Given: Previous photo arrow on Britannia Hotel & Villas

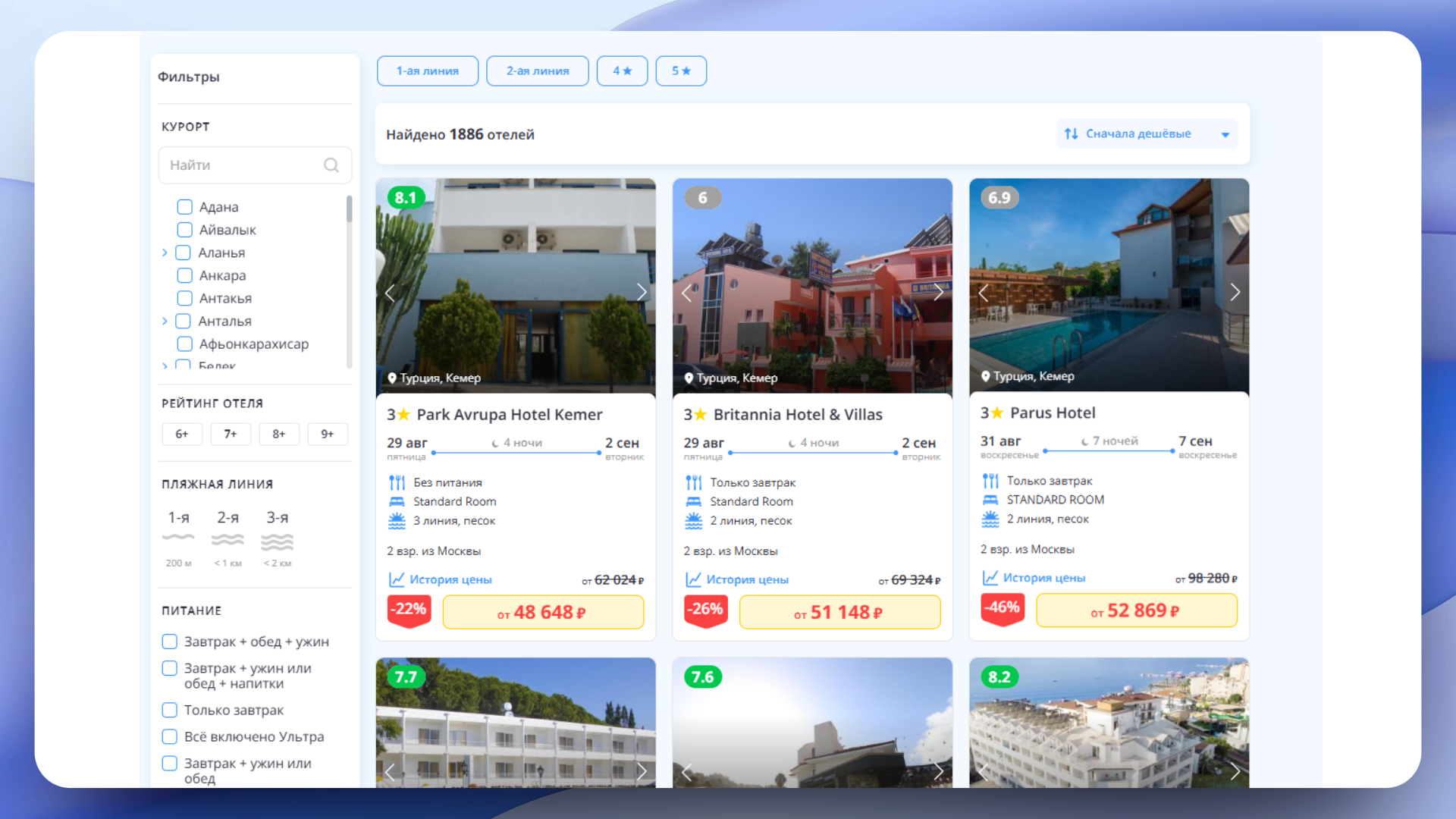Looking at the screenshot, I should click(x=687, y=293).
